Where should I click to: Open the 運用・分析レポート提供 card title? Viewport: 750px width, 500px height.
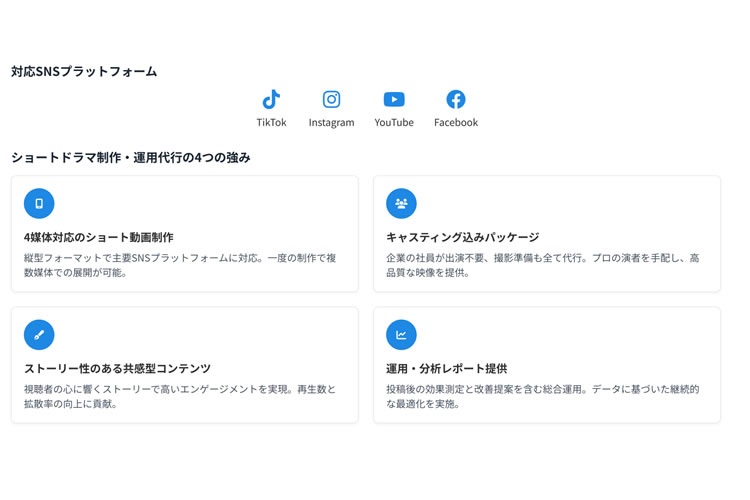click(x=446, y=368)
